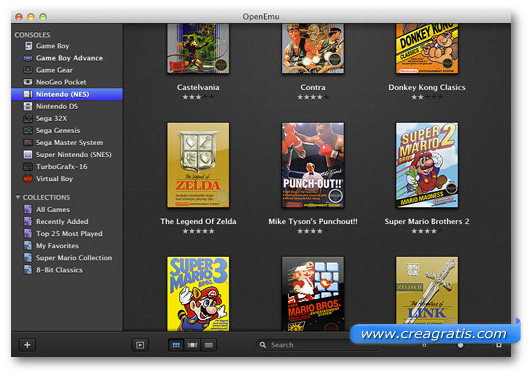Select Super Mario Bros 3 cover
The image size is (530, 376).
198,293
